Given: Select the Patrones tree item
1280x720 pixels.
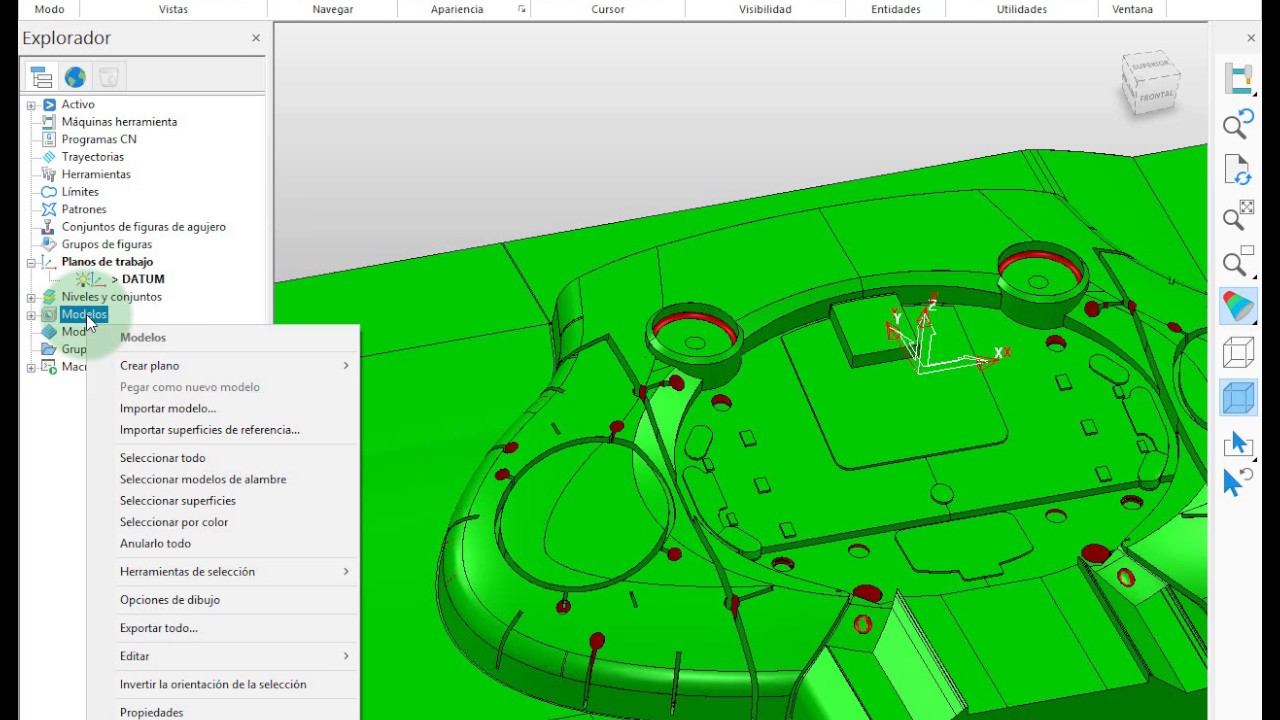Looking at the screenshot, I should pos(84,209).
